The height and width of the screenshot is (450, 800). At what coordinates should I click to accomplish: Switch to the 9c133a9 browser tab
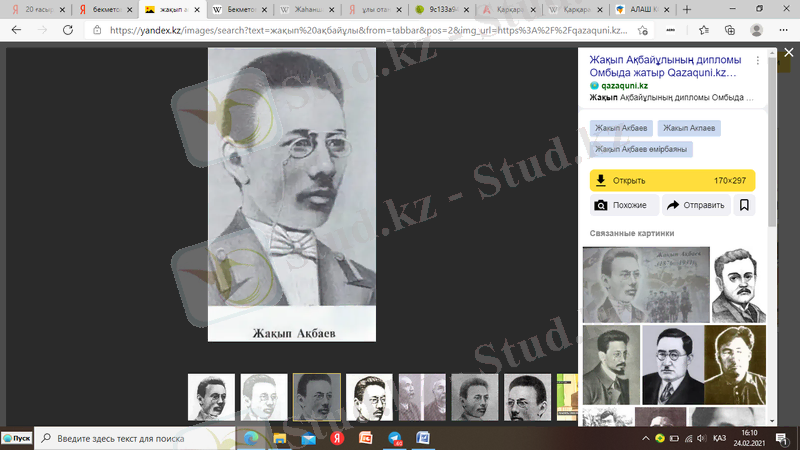point(440,9)
